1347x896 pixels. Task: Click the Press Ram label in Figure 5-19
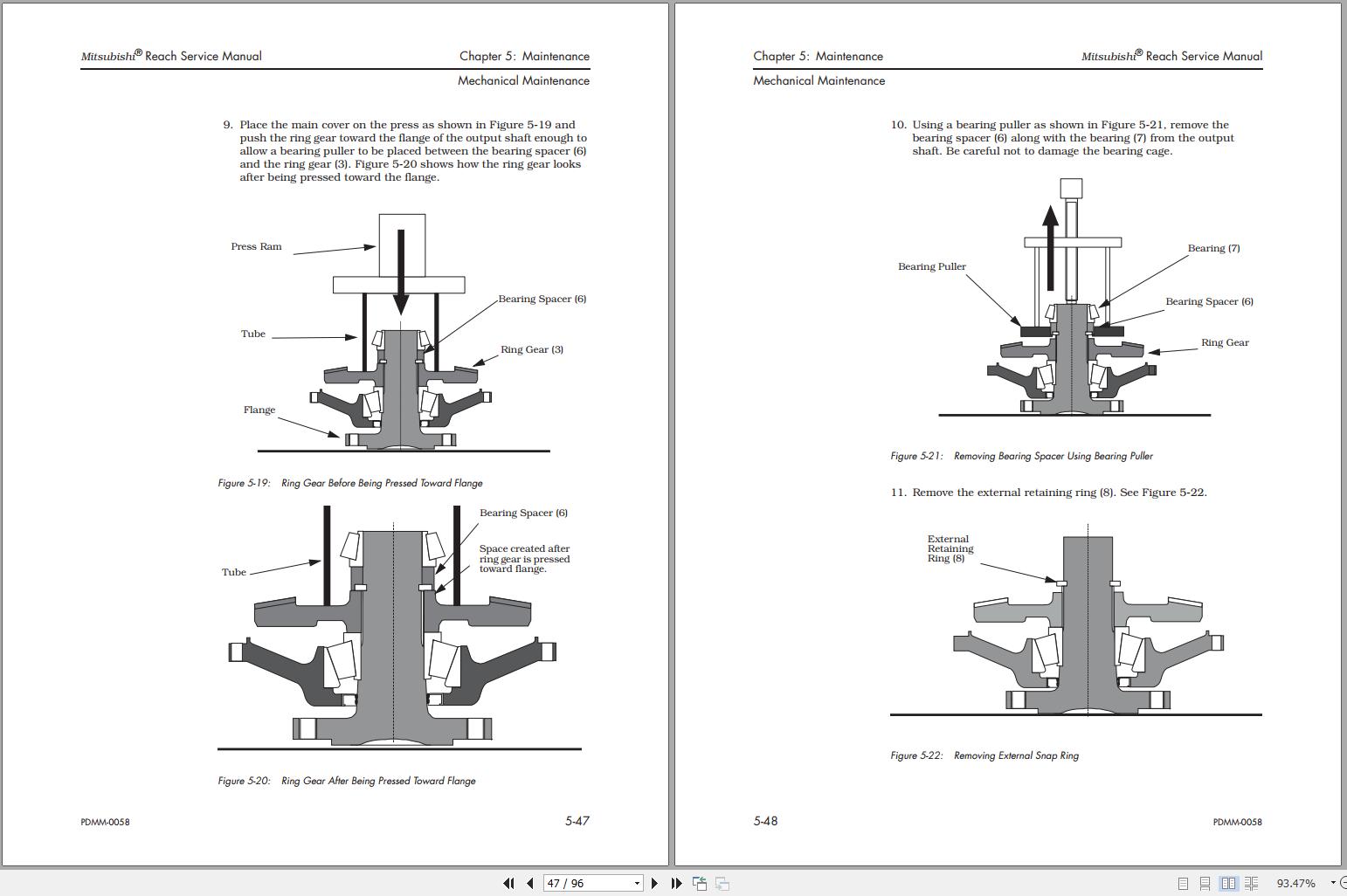256,246
